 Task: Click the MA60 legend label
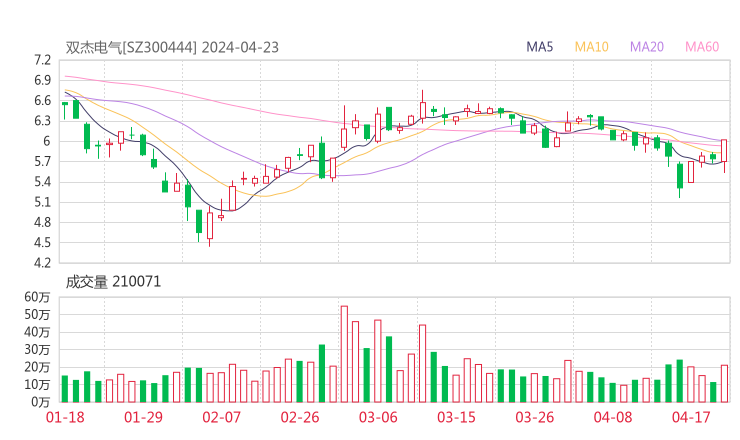pyautogui.click(x=702, y=47)
